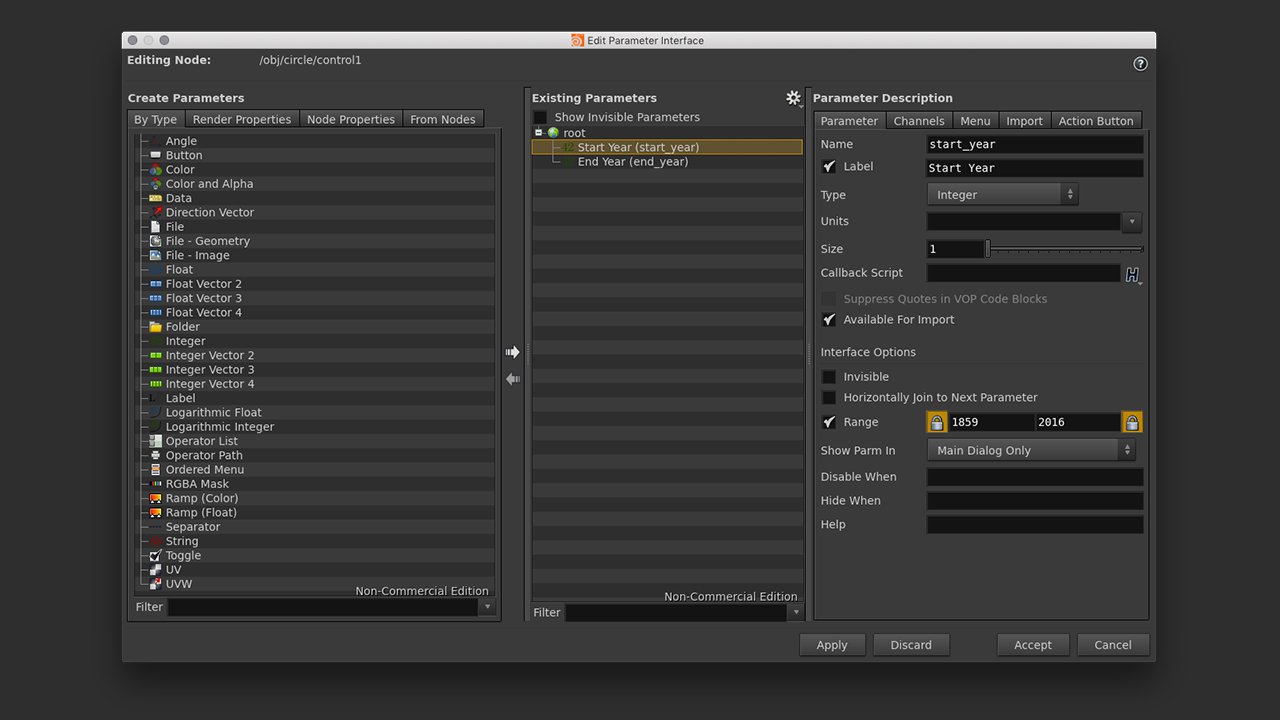Open the Menu tab
1280x720 pixels.
pyautogui.click(x=975, y=121)
